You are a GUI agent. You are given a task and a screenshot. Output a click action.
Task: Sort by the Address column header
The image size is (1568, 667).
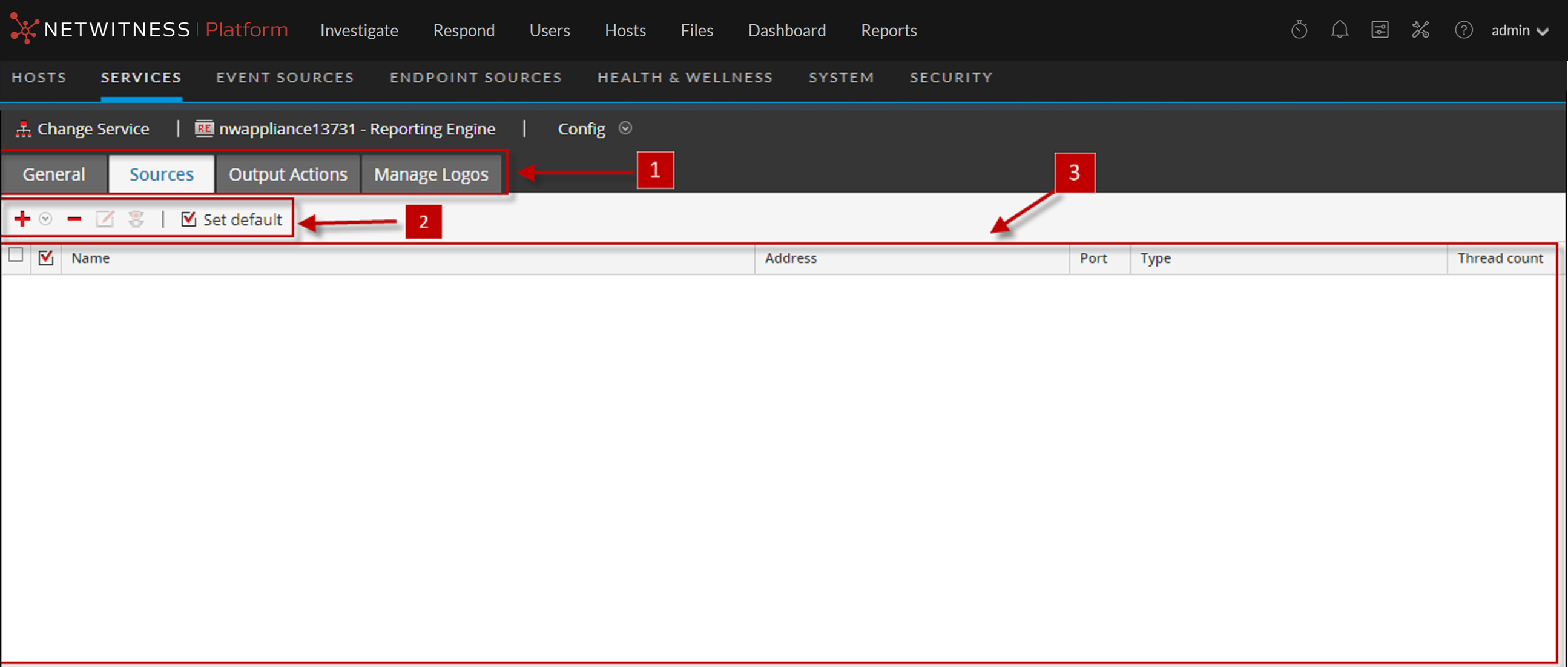(x=790, y=258)
